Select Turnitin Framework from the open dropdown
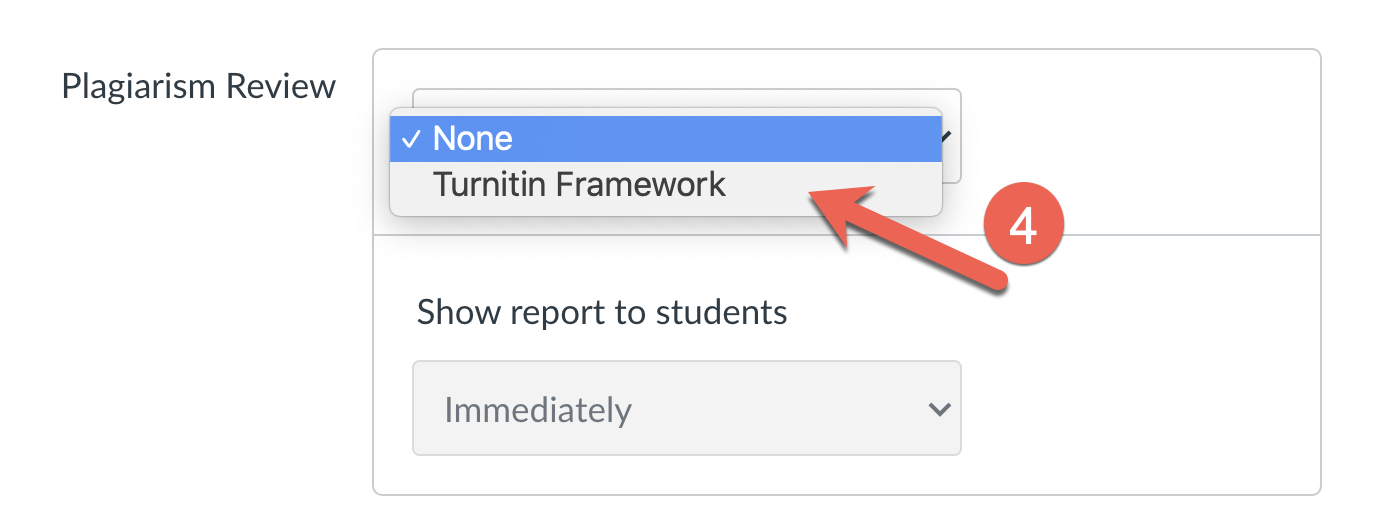Image resolution: width=1384 pixels, height=516 pixels. point(579,185)
